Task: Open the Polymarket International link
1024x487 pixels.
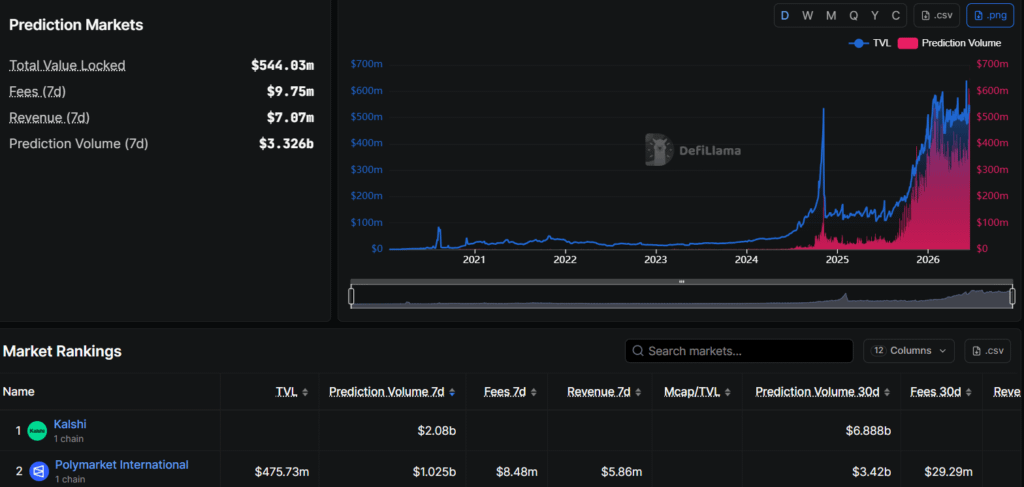Action: (121, 465)
